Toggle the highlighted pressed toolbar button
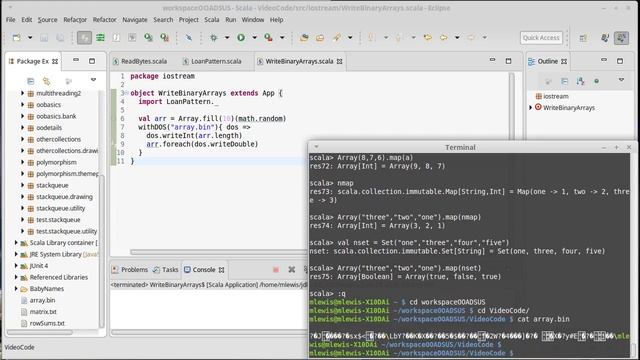640x360 pixels. point(84,38)
